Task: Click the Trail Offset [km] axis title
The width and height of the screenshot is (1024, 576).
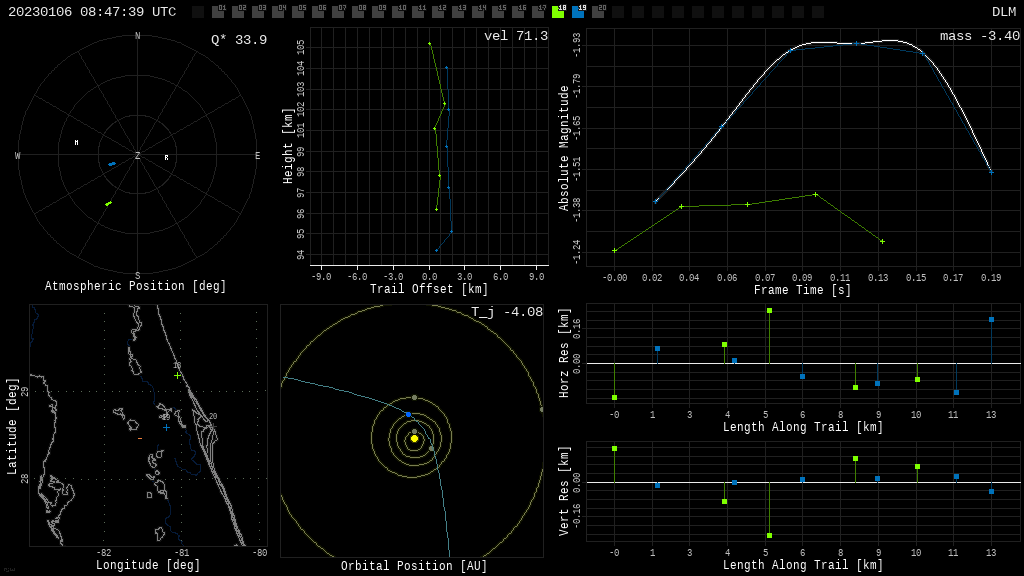Action: [x=428, y=289]
